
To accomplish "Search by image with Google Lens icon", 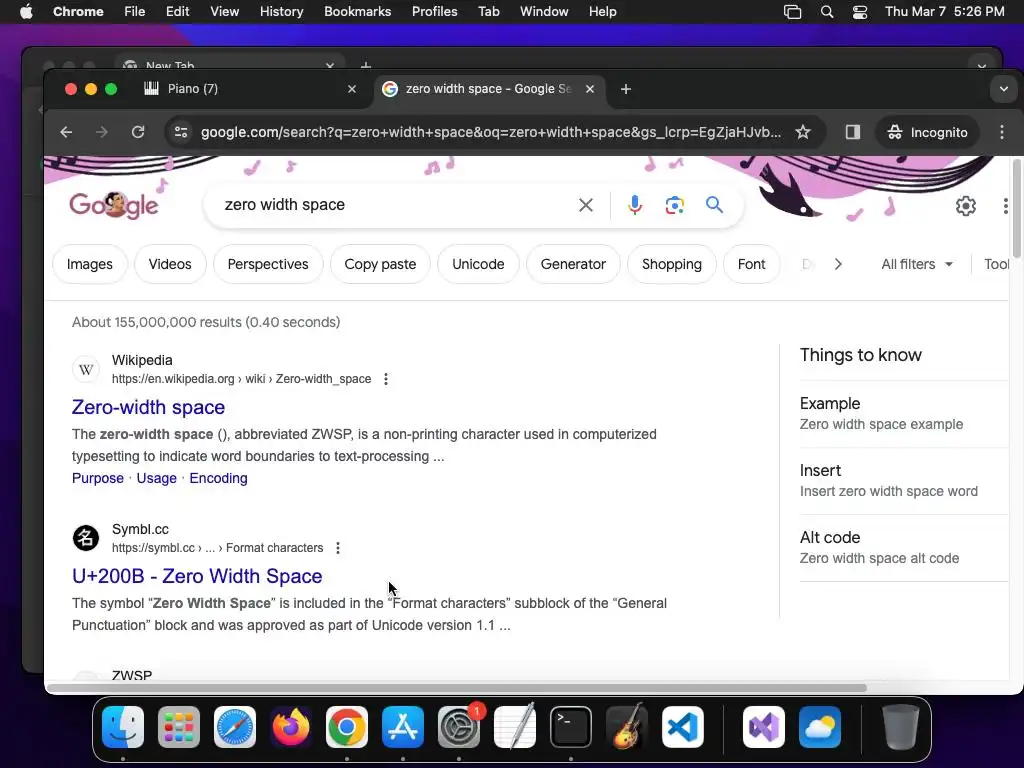I will pyautogui.click(x=675, y=205).
